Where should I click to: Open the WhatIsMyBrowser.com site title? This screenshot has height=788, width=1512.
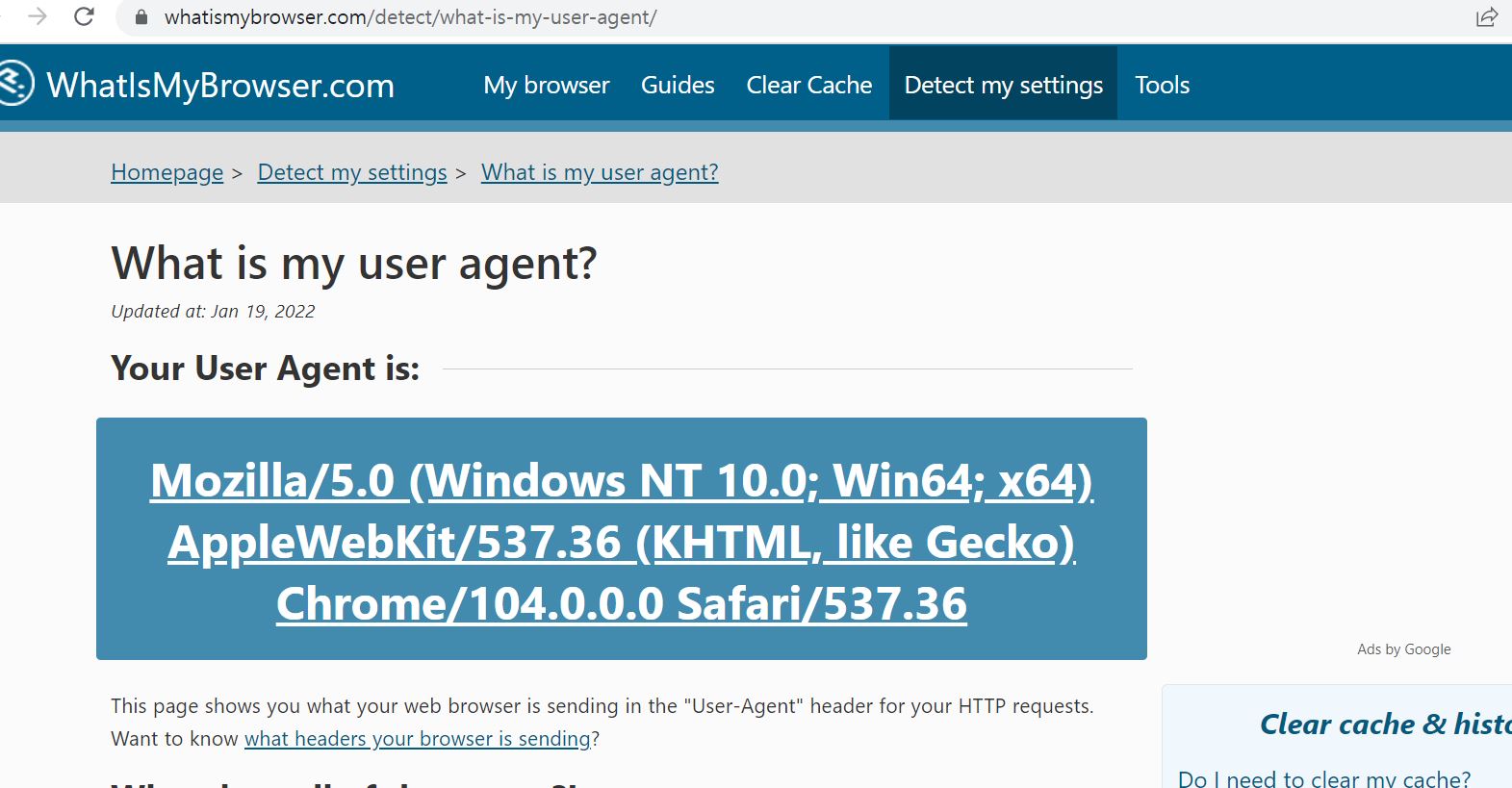[220, 86]
